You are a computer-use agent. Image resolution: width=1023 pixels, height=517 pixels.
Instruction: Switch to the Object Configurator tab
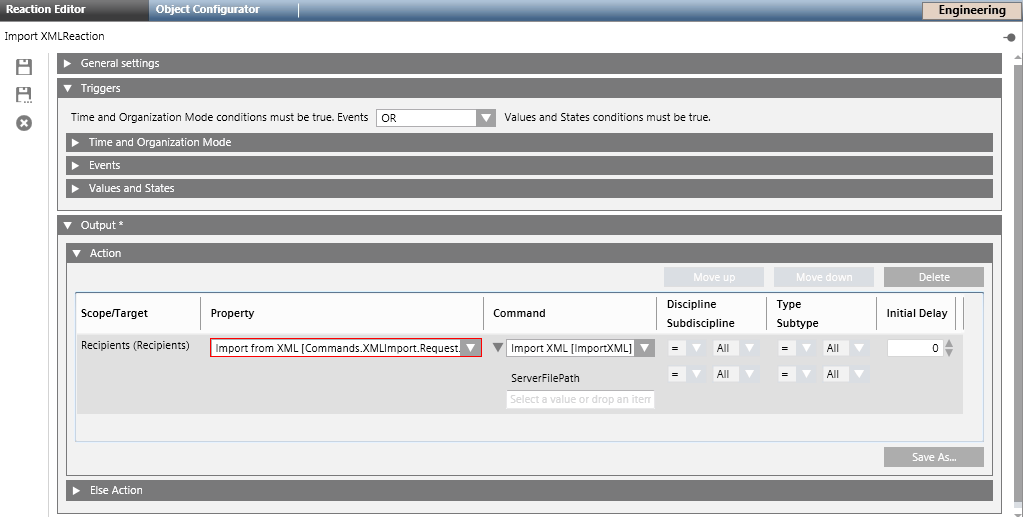tap(207, 10)
